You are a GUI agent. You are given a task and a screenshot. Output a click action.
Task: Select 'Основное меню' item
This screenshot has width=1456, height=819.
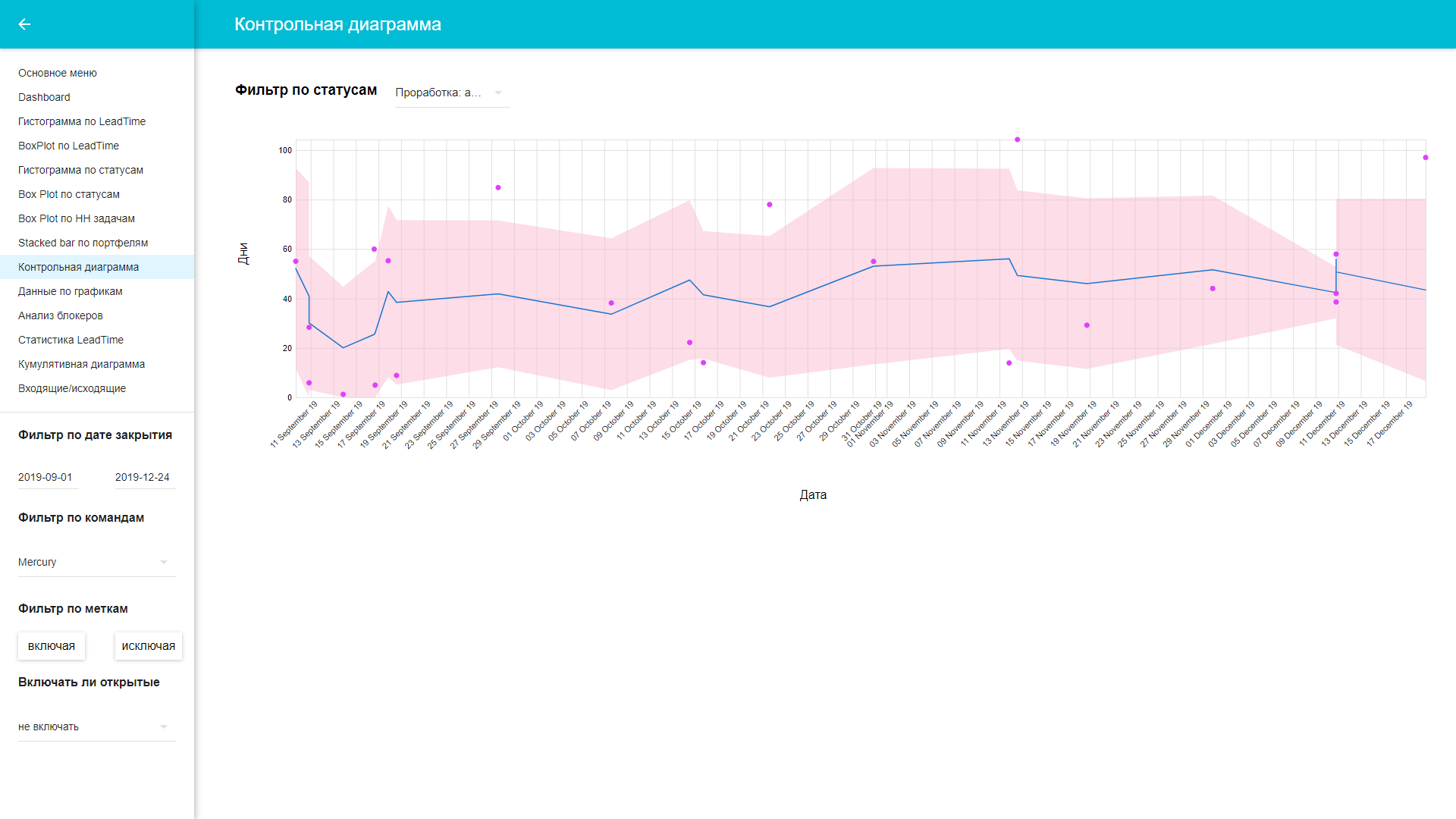(x=58, y=73)
